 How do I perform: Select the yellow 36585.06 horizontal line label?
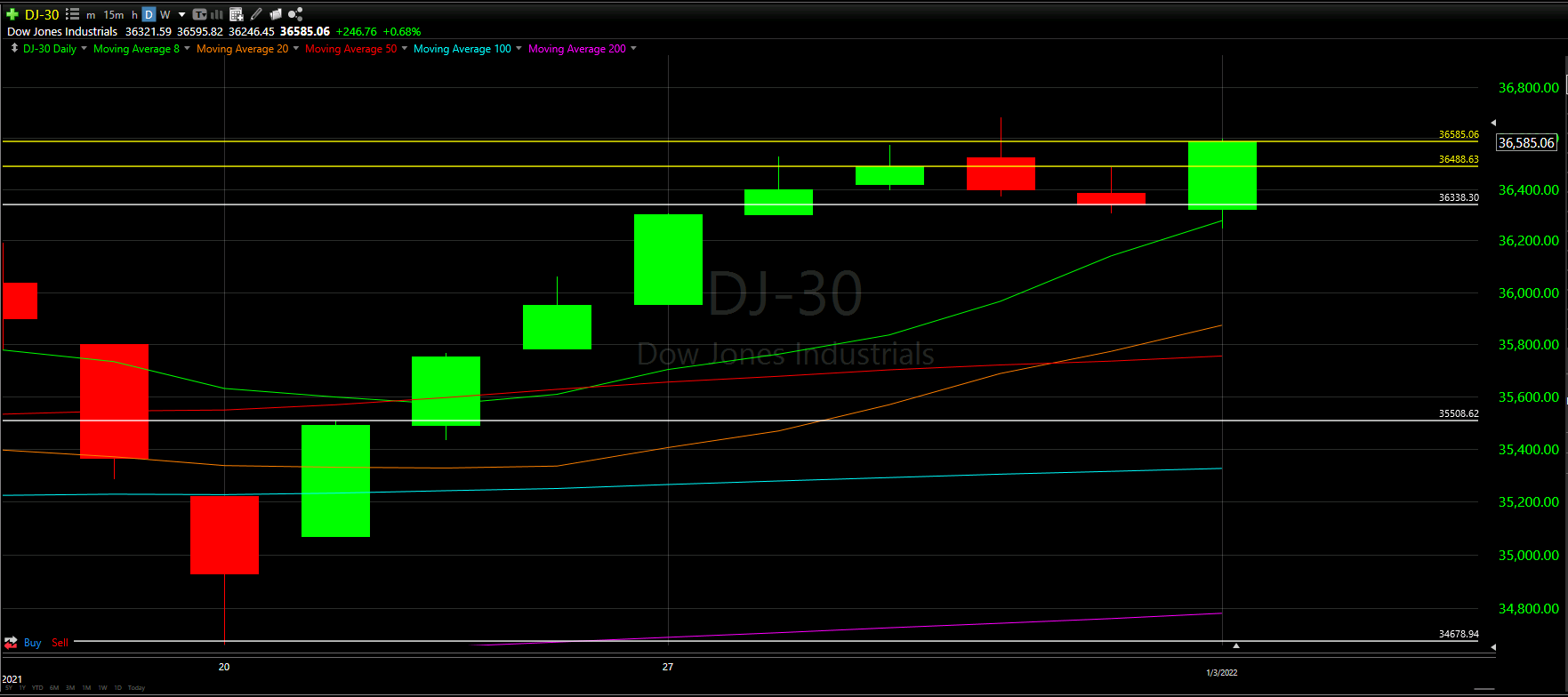pos(1459,134)
